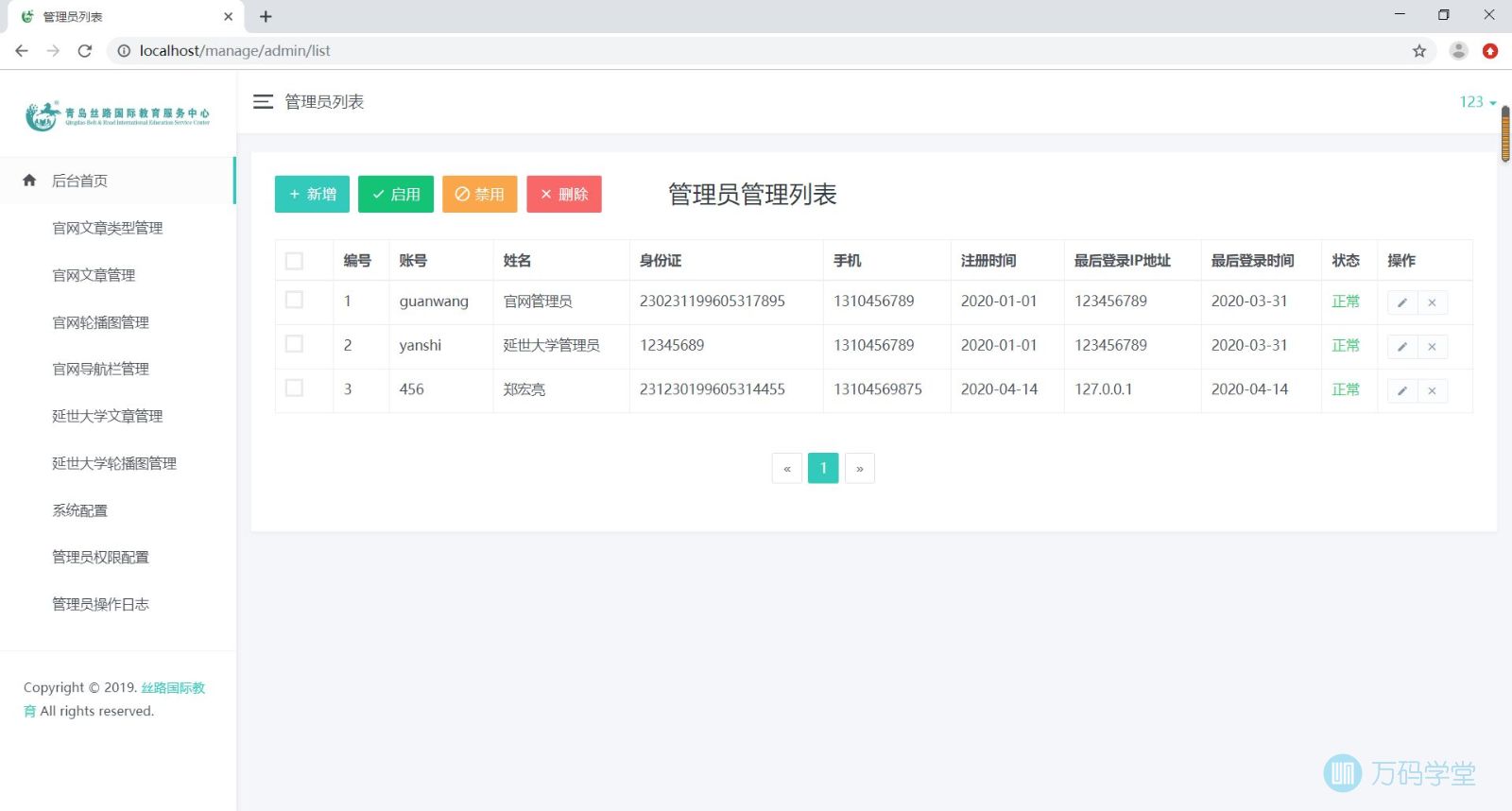
Task: Open 官网导航栏管理 menu item
Action: (x=100, y=369)
